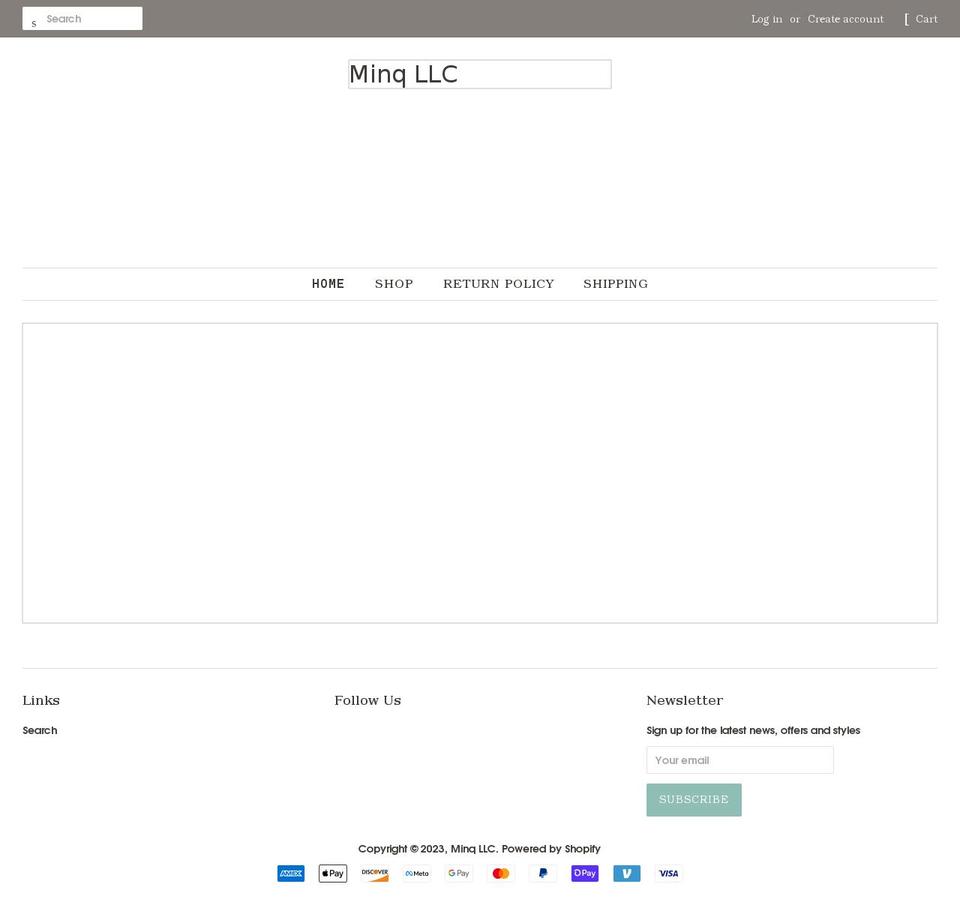Click the Discover payment icon
Screen dimensions: 960x908
[375, 873]
